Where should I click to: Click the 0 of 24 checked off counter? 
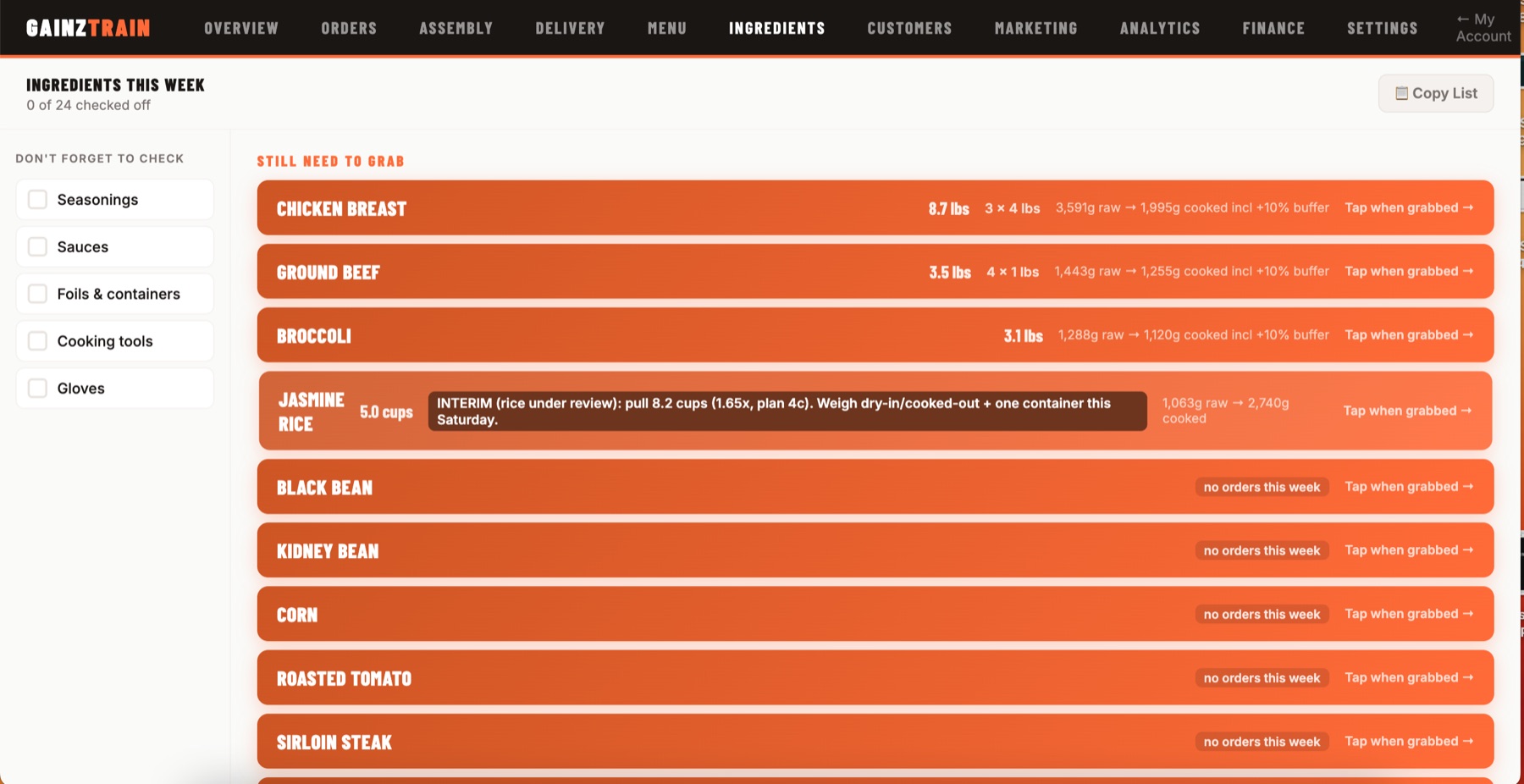tap(88, 105)
